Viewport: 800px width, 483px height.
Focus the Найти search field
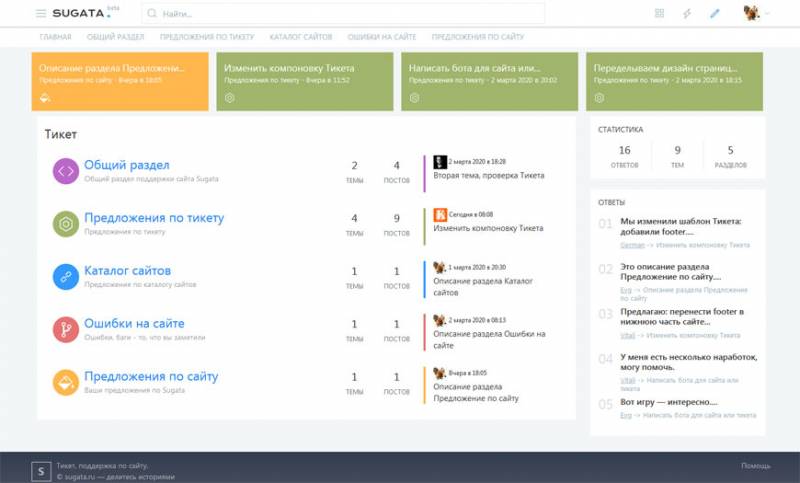coord(343,13)
